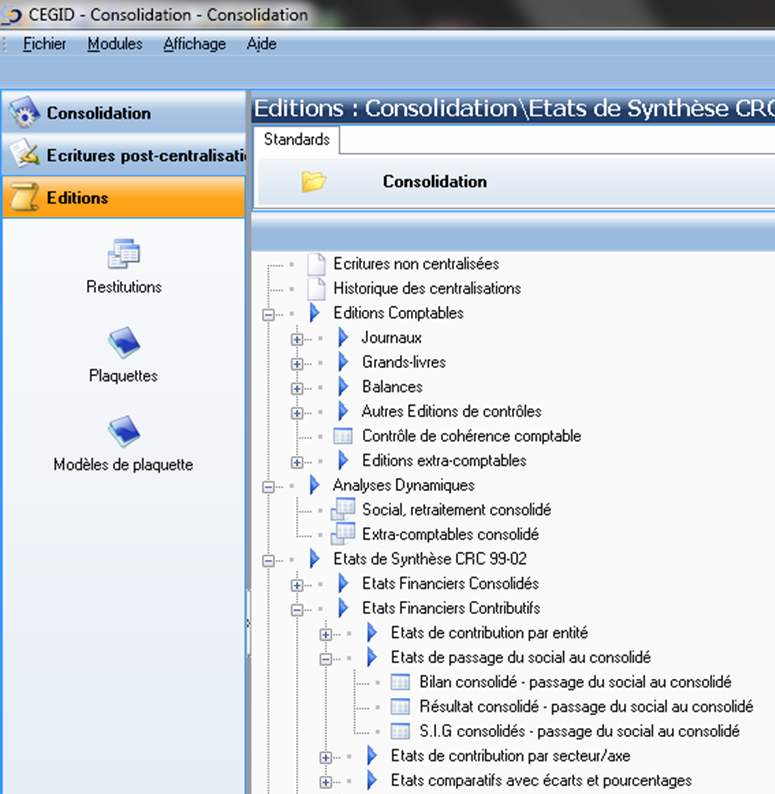The image size is (775, 794).
Task: Collapse Etats Financiers Contributifs node
Action: (x=297, y=610)
